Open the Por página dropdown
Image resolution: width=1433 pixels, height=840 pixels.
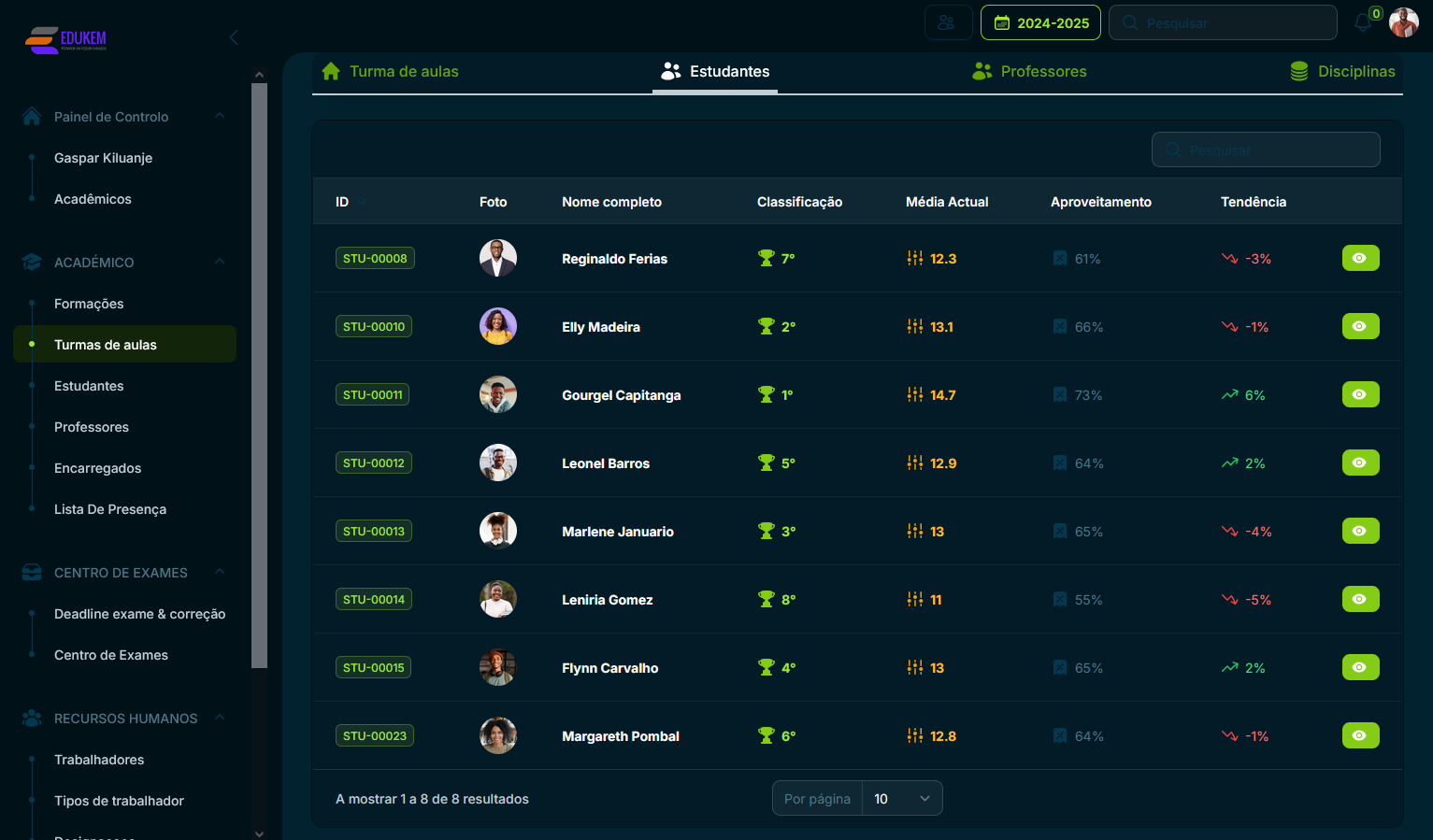(x=901, y=799)
